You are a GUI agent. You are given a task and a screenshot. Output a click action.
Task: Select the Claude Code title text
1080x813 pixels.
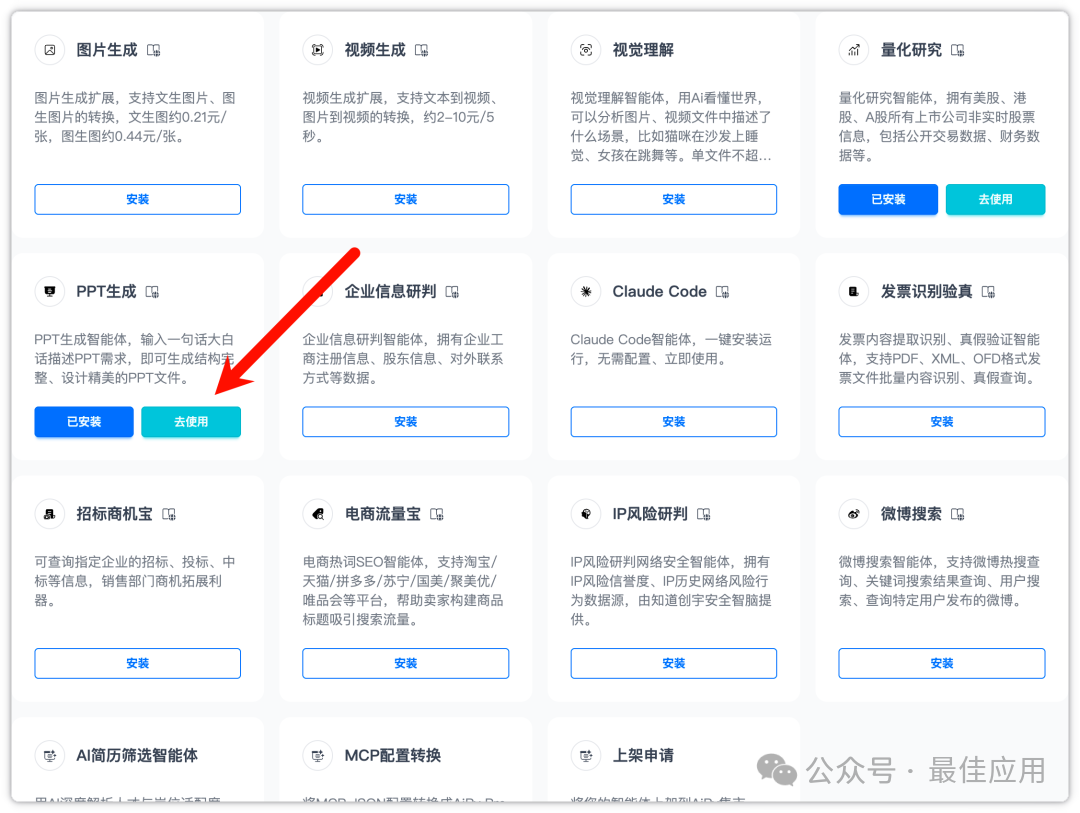click(x=659, y=291)
